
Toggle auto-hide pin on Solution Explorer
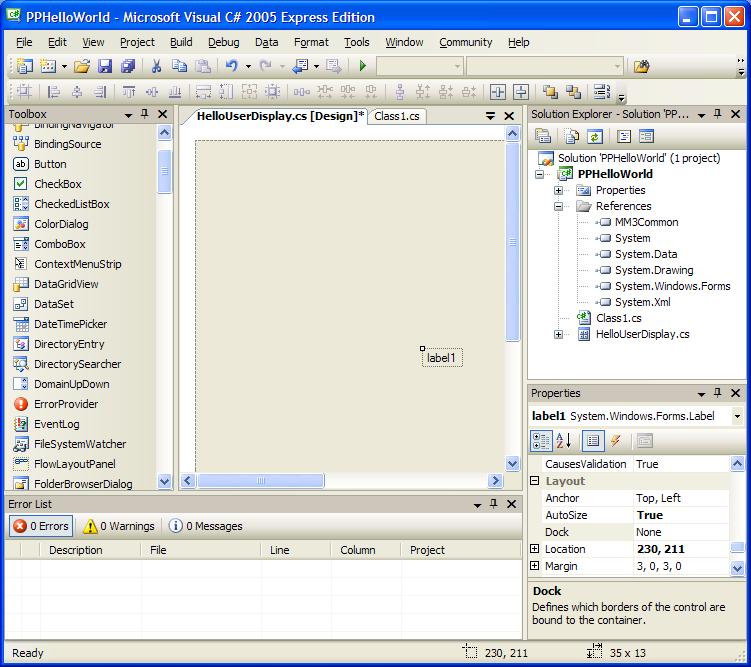(x=717, y=114)
